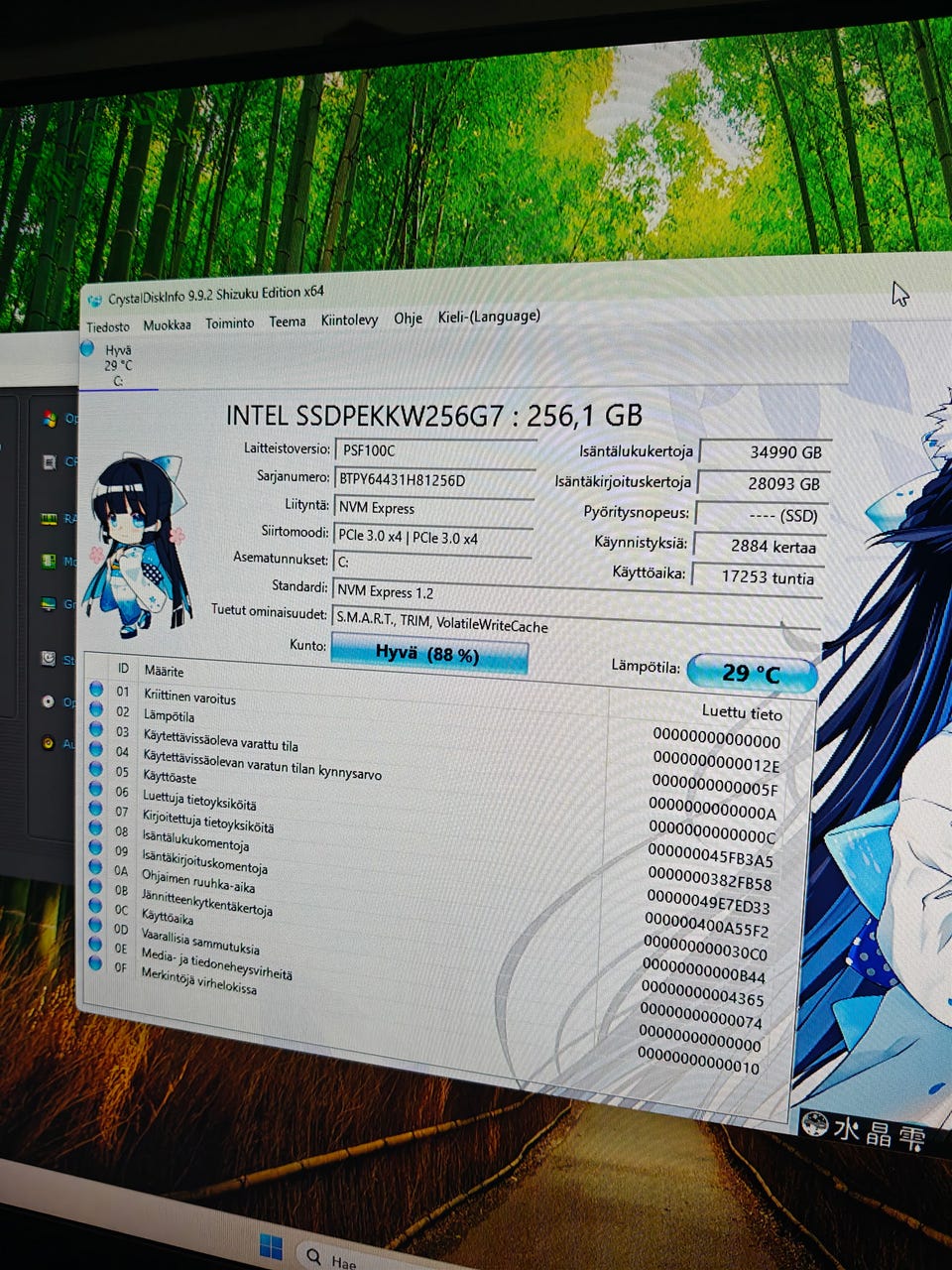Image resolution: width=952 pixels, height=1270 pixels.
Task: Click the Luettu tieto column header
Action: coord(742,712)
